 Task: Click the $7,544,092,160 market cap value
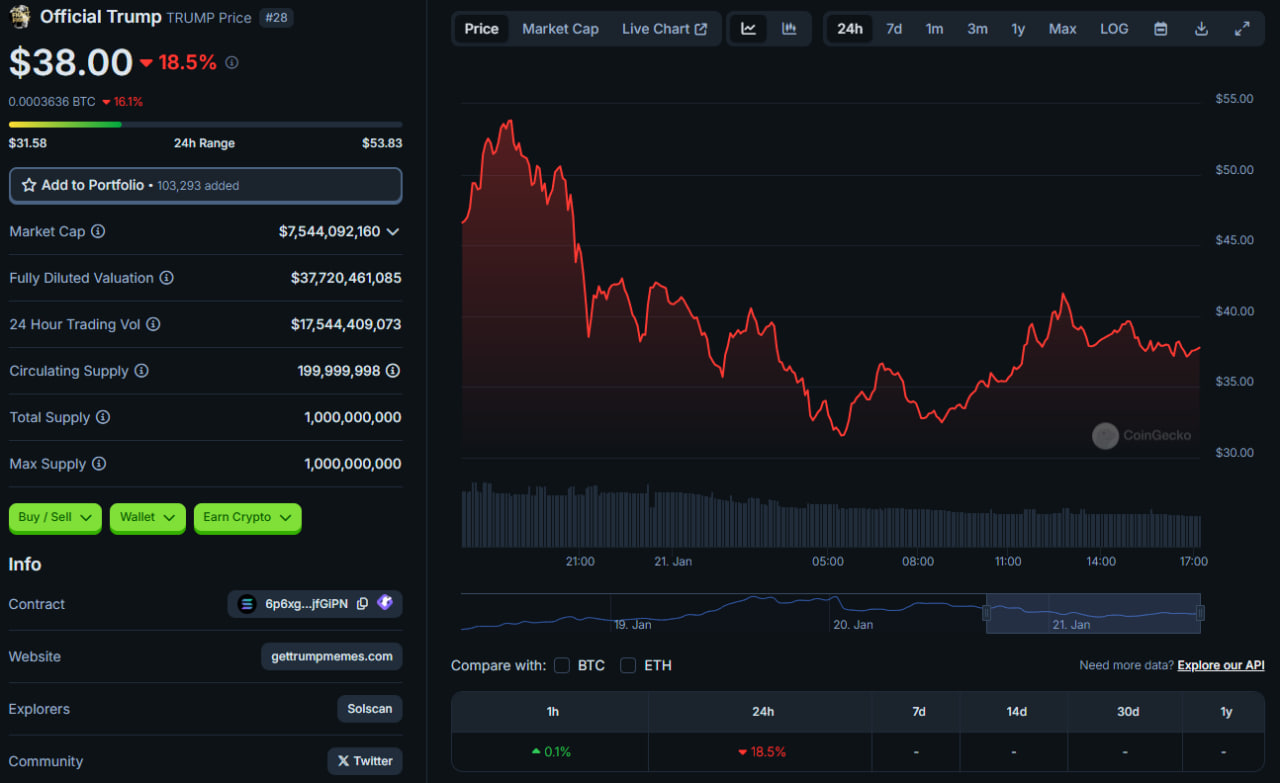point(330,231)
